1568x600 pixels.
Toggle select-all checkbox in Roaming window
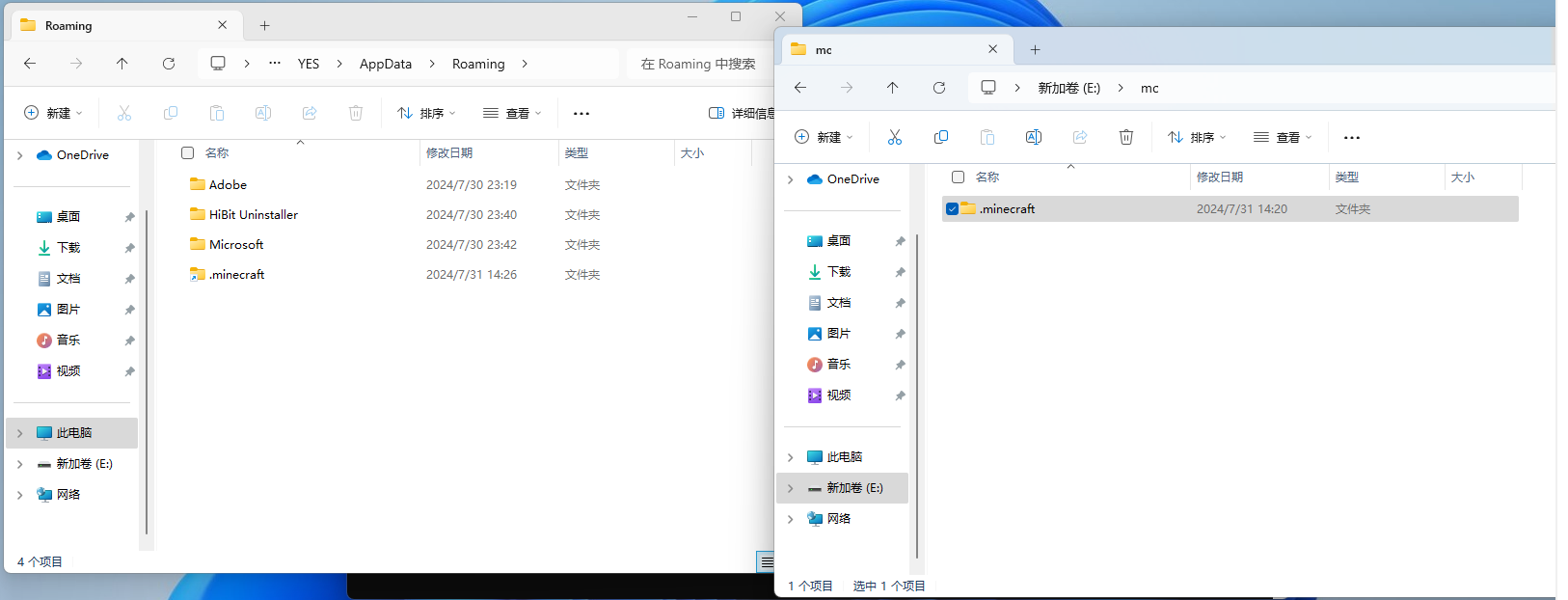pos(188,152)
